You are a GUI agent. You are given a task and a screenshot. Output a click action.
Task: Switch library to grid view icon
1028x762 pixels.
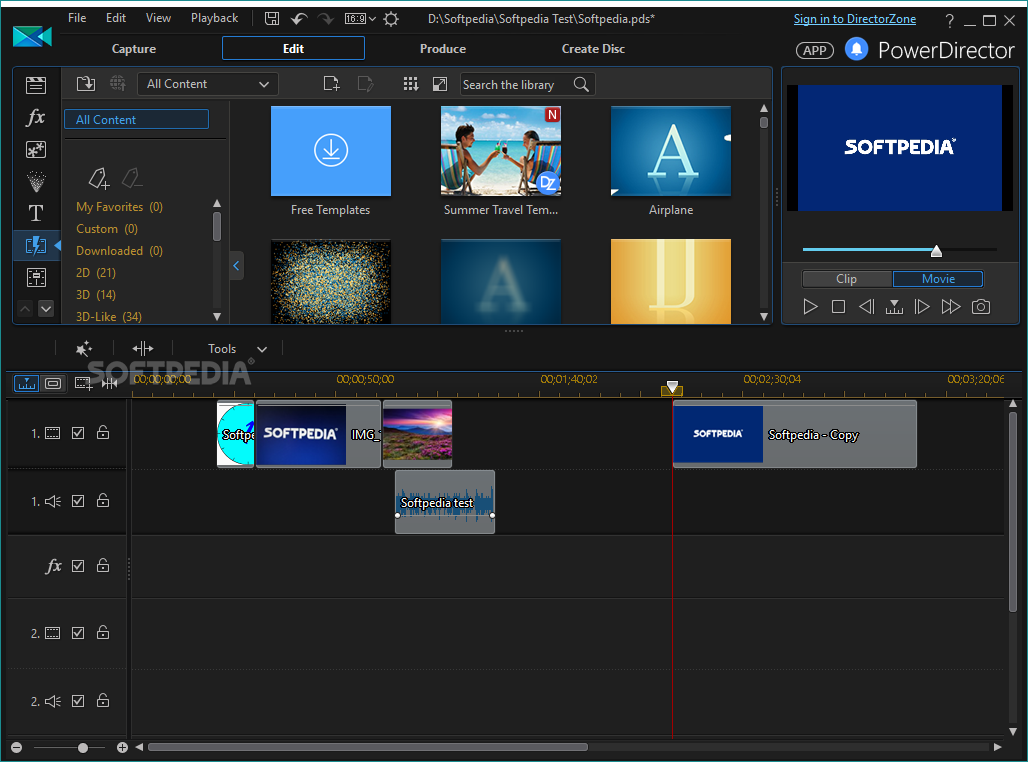[411, 84]
